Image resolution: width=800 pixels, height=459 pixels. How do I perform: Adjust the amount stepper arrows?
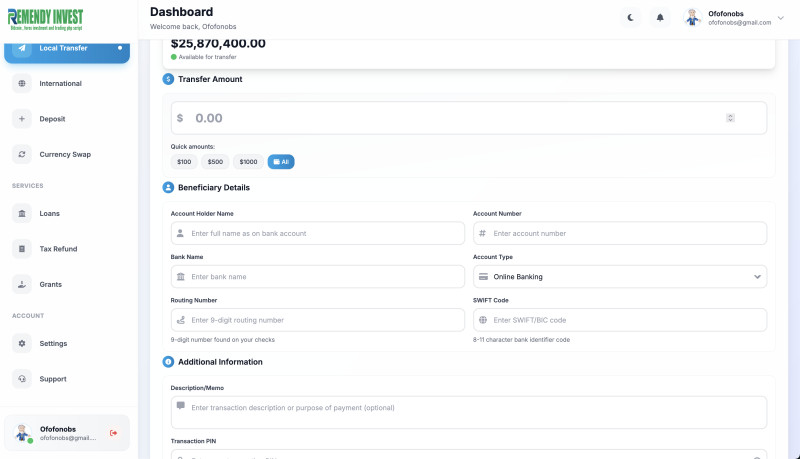click(730, 118)
